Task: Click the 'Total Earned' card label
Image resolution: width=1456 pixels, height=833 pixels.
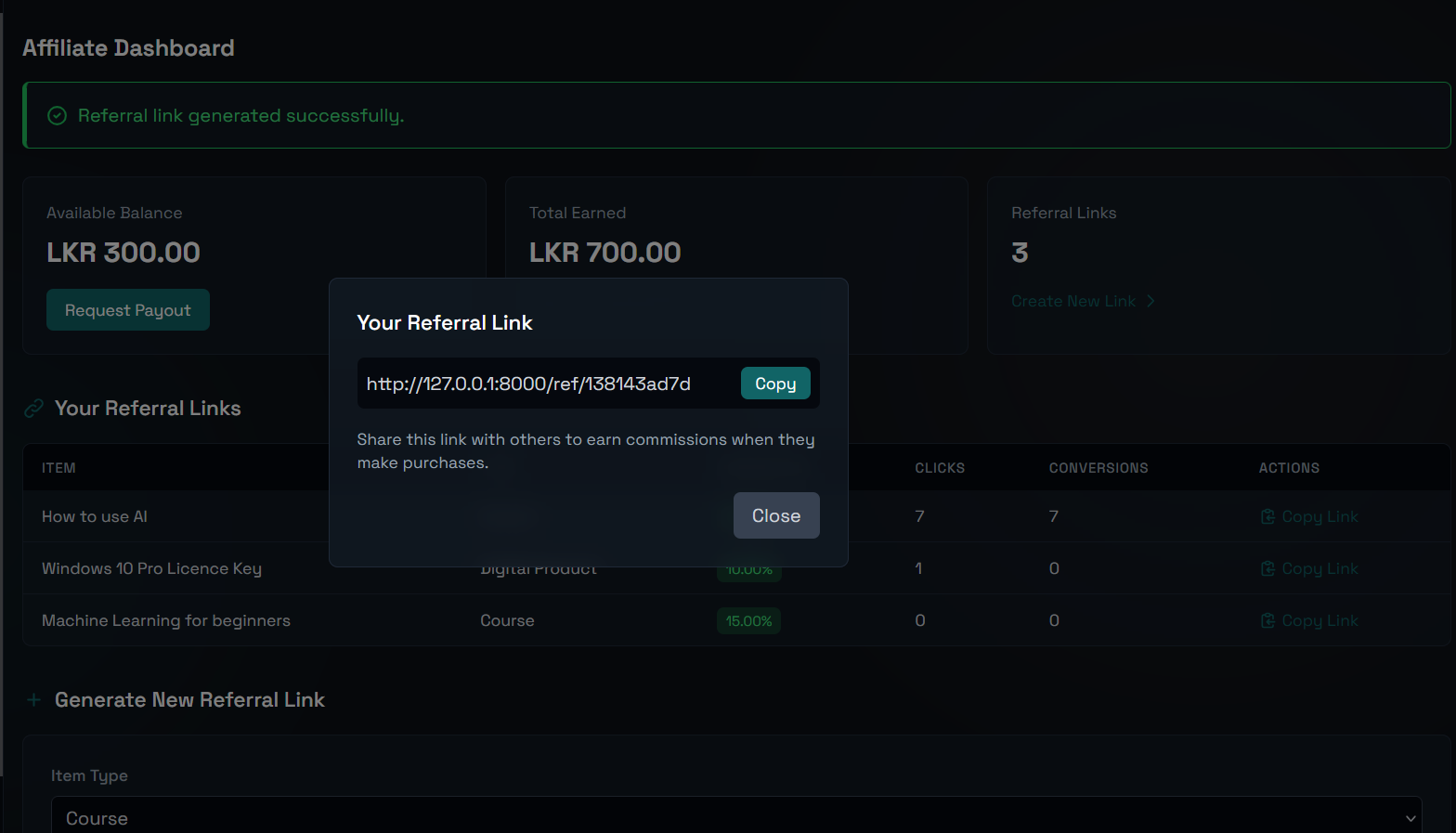Action: click(x=578, y=213)
